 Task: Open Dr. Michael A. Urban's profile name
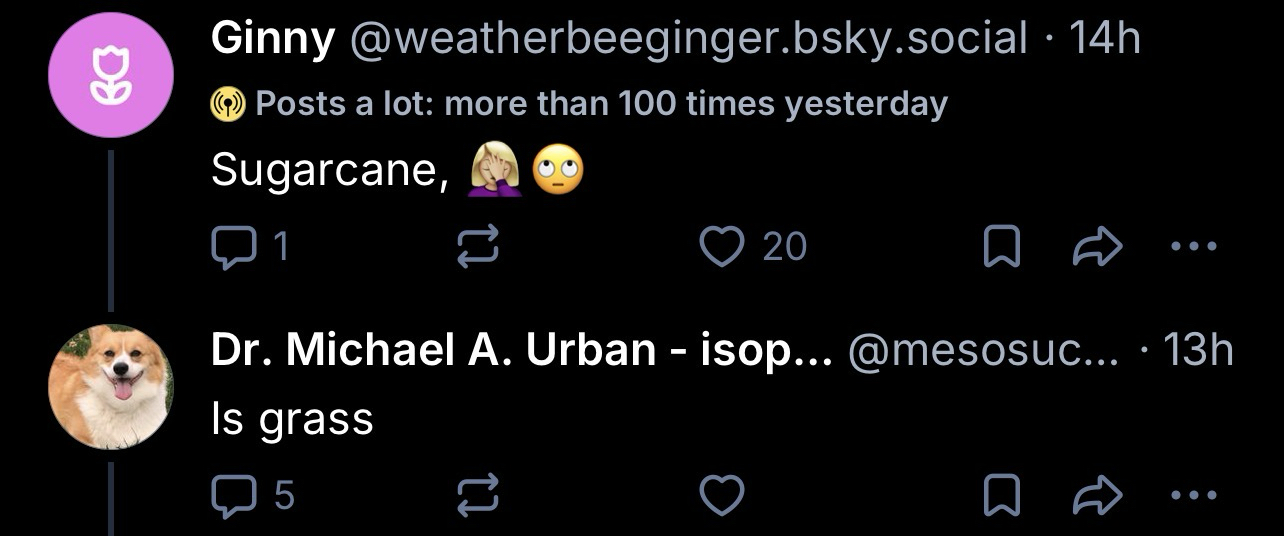tap(520, 351)
